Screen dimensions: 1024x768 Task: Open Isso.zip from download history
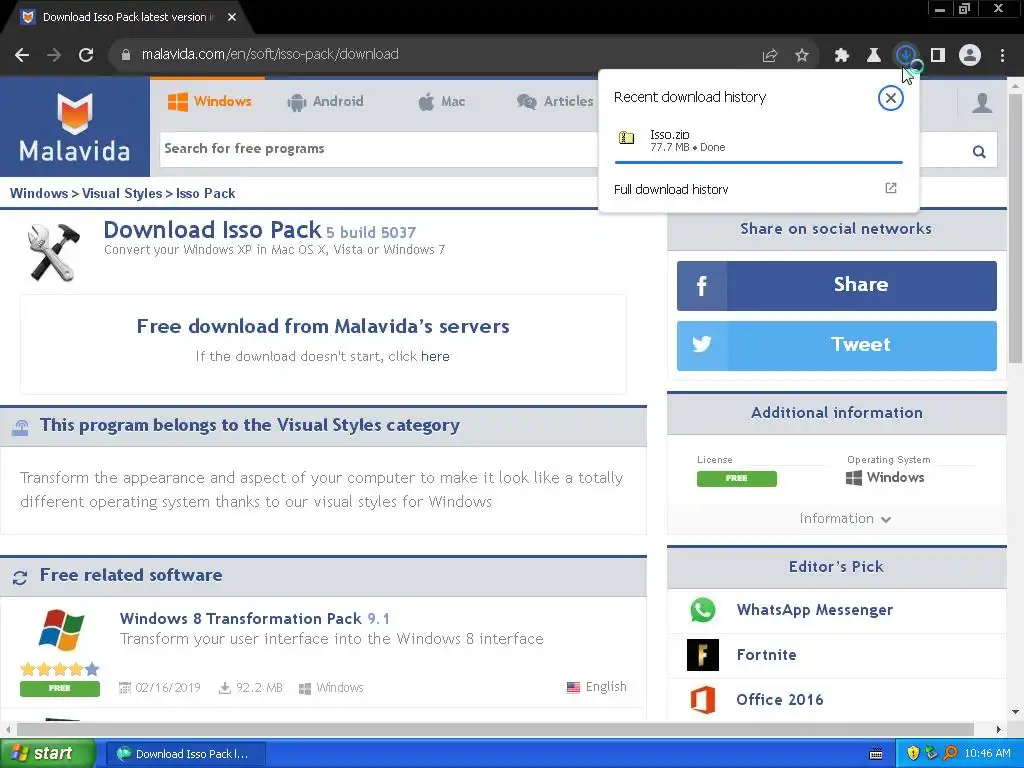tap(759, 140)
